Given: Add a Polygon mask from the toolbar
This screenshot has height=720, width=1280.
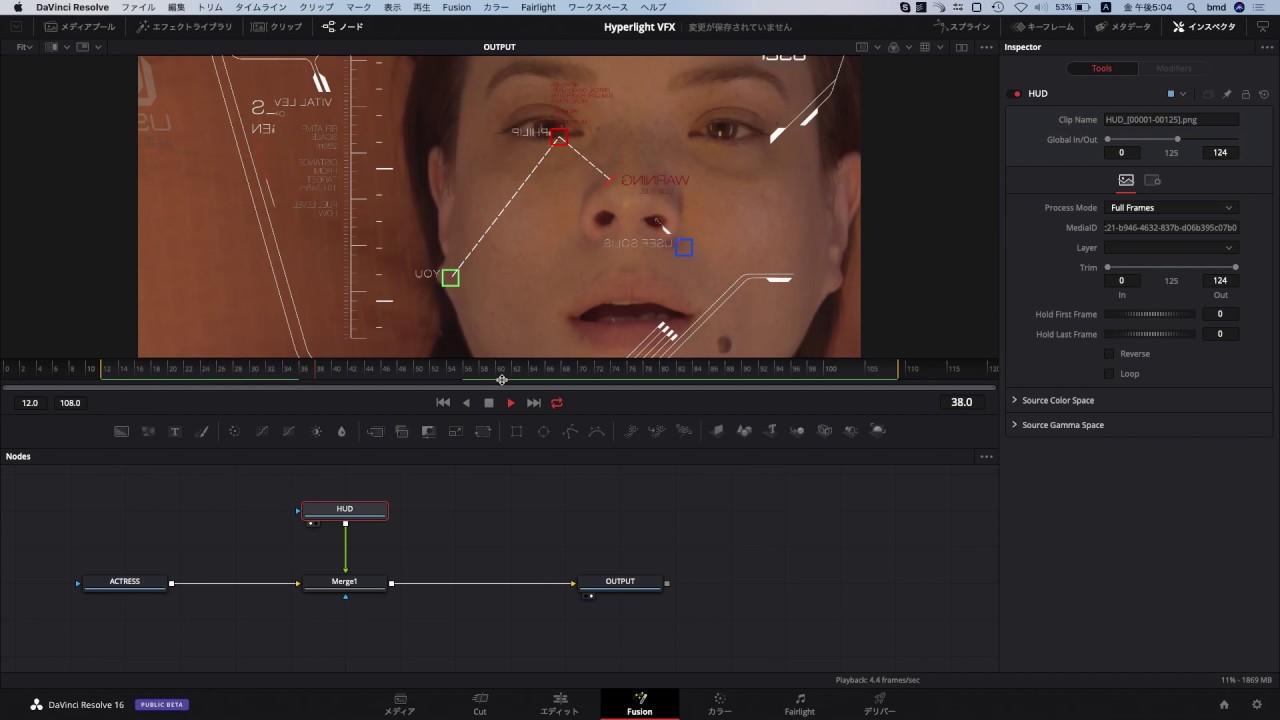Looking at the screenshot, I should (570, 431).
